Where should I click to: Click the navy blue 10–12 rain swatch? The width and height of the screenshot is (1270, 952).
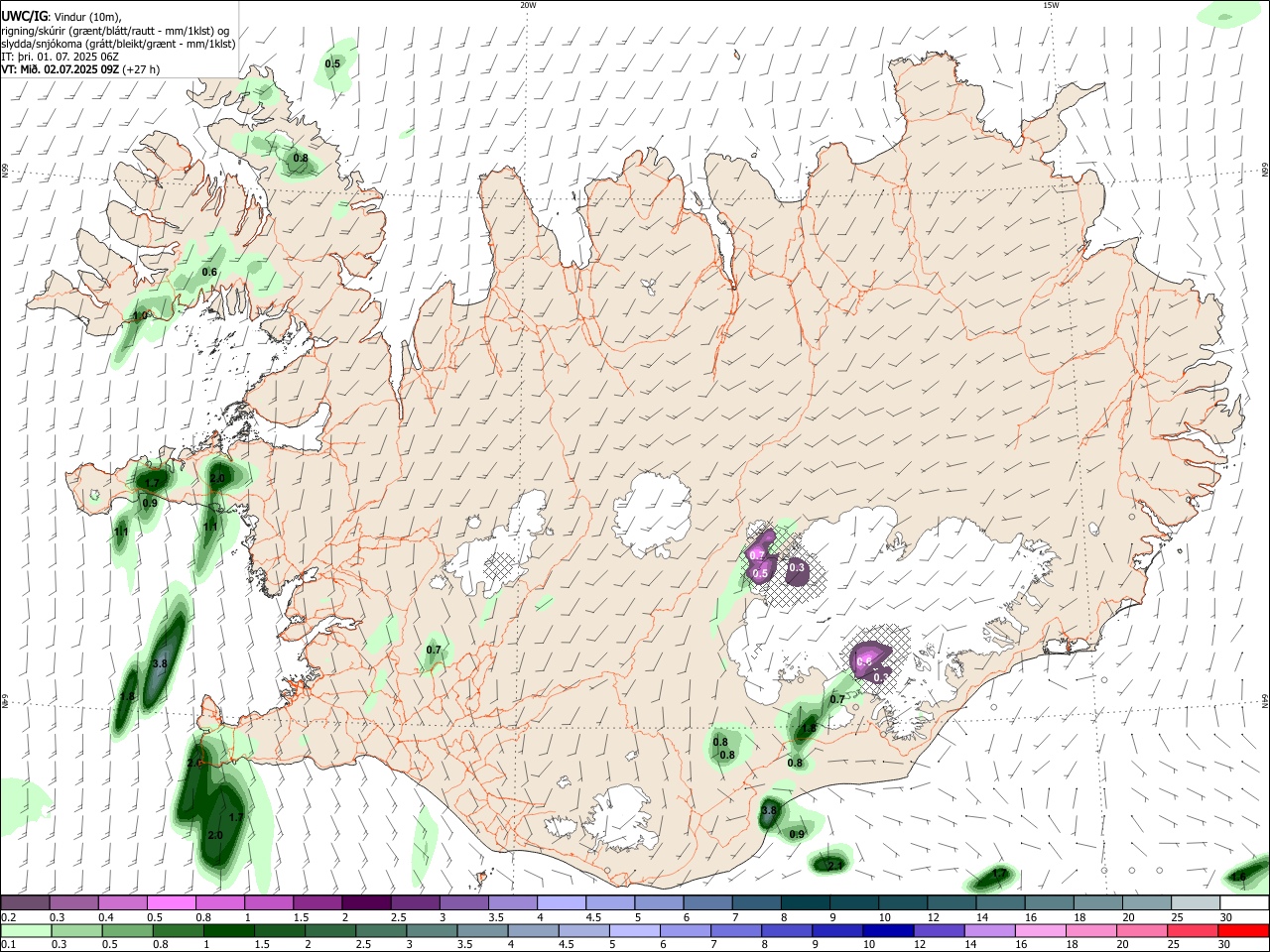click(x=887, y=930)
